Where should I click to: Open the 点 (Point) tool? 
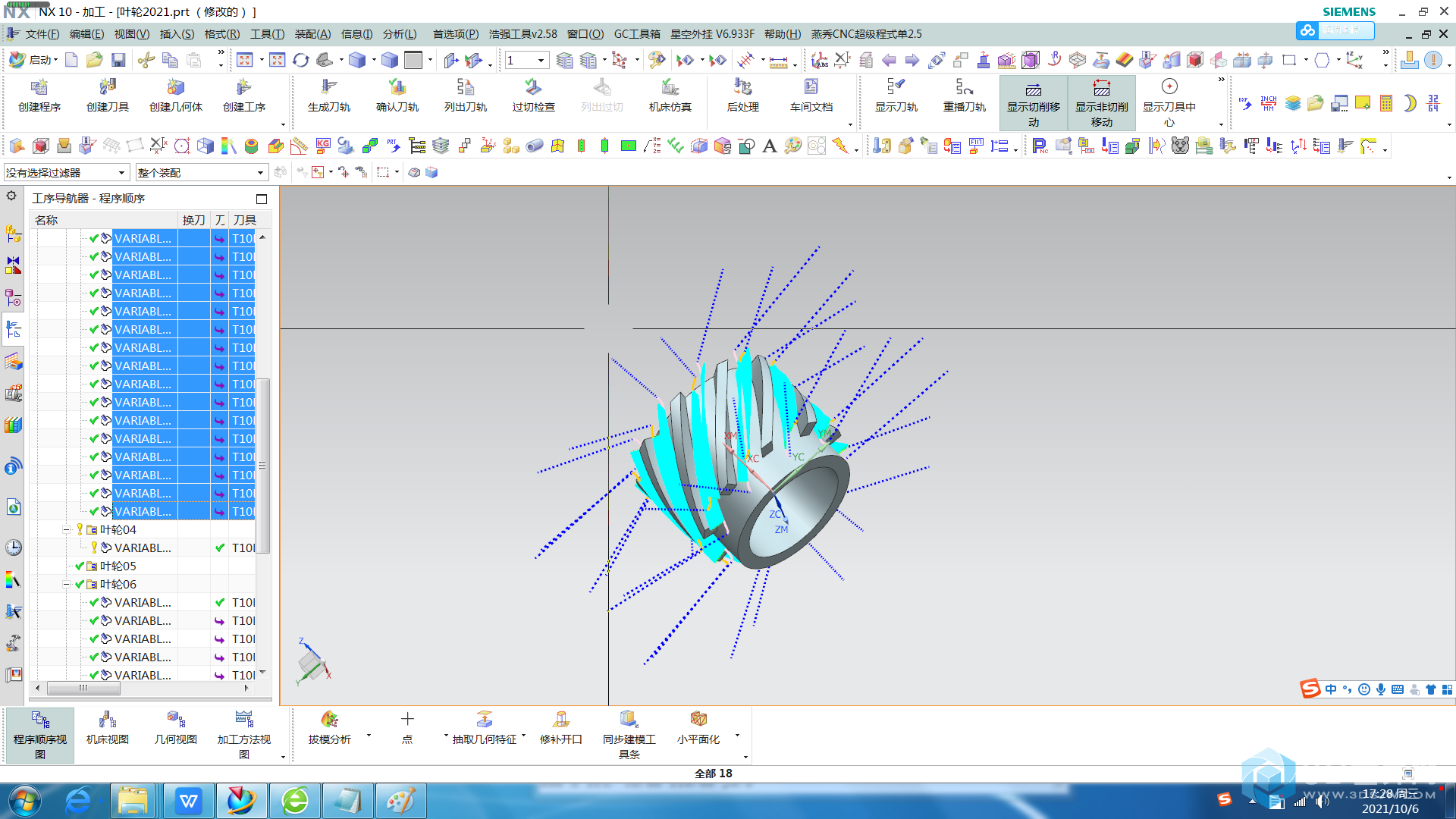click(x=407, y=729)
